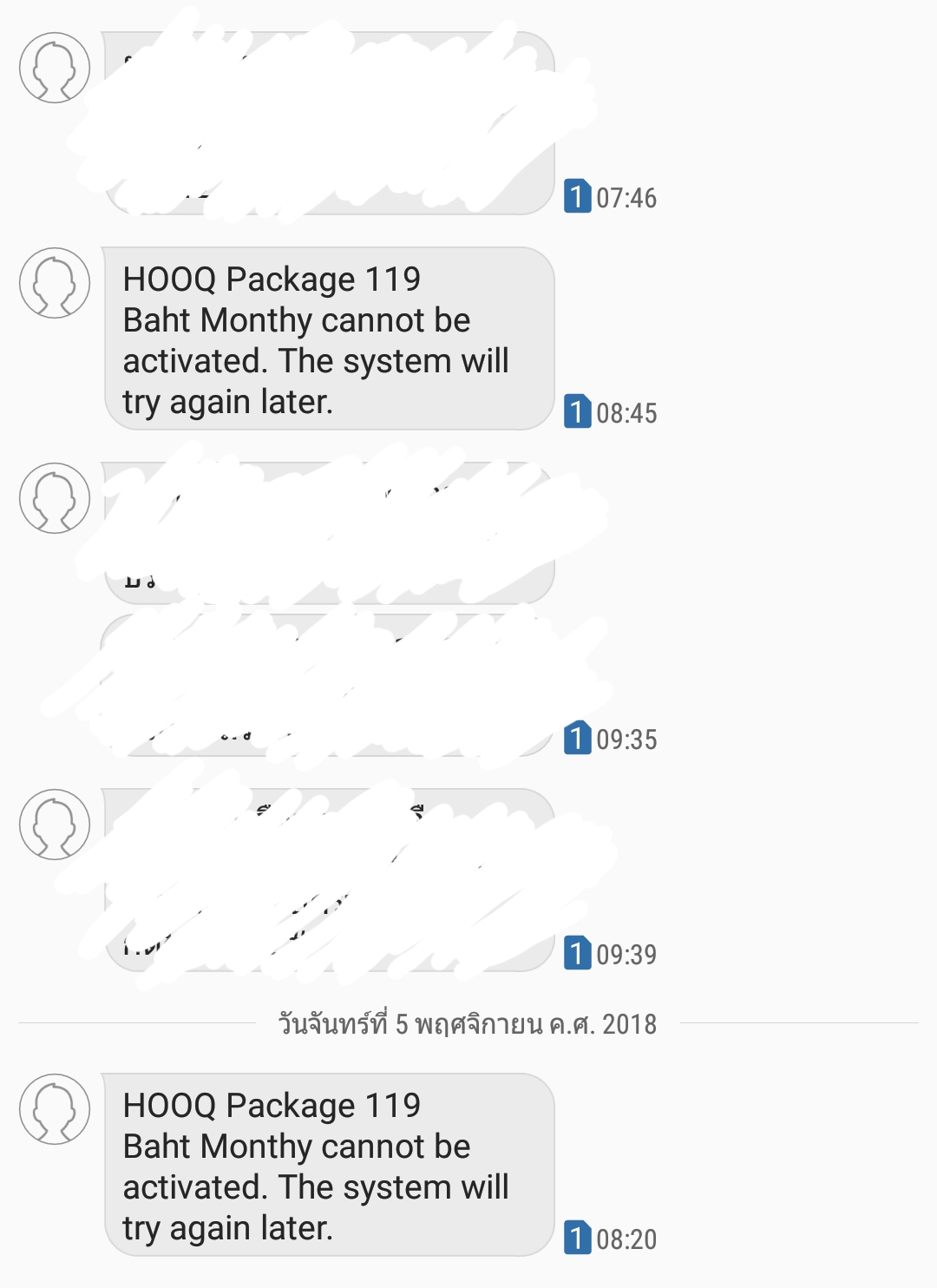This screenshot has height=1288, width=937.
Task: Select the lower redacted bubble stamped 09:35
Action: coord(329,685)
